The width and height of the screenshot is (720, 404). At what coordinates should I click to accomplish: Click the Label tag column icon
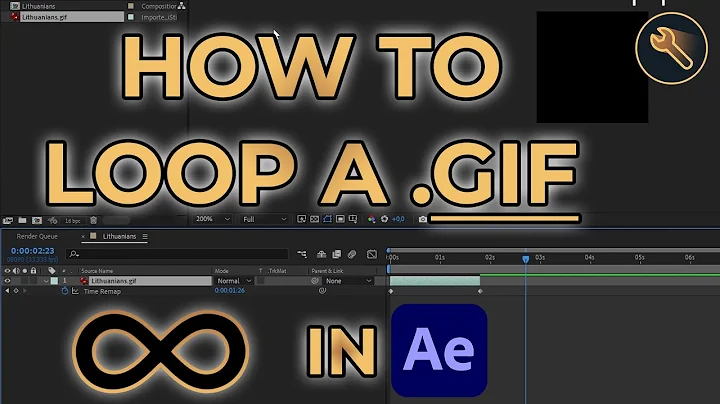coord(51,270)
